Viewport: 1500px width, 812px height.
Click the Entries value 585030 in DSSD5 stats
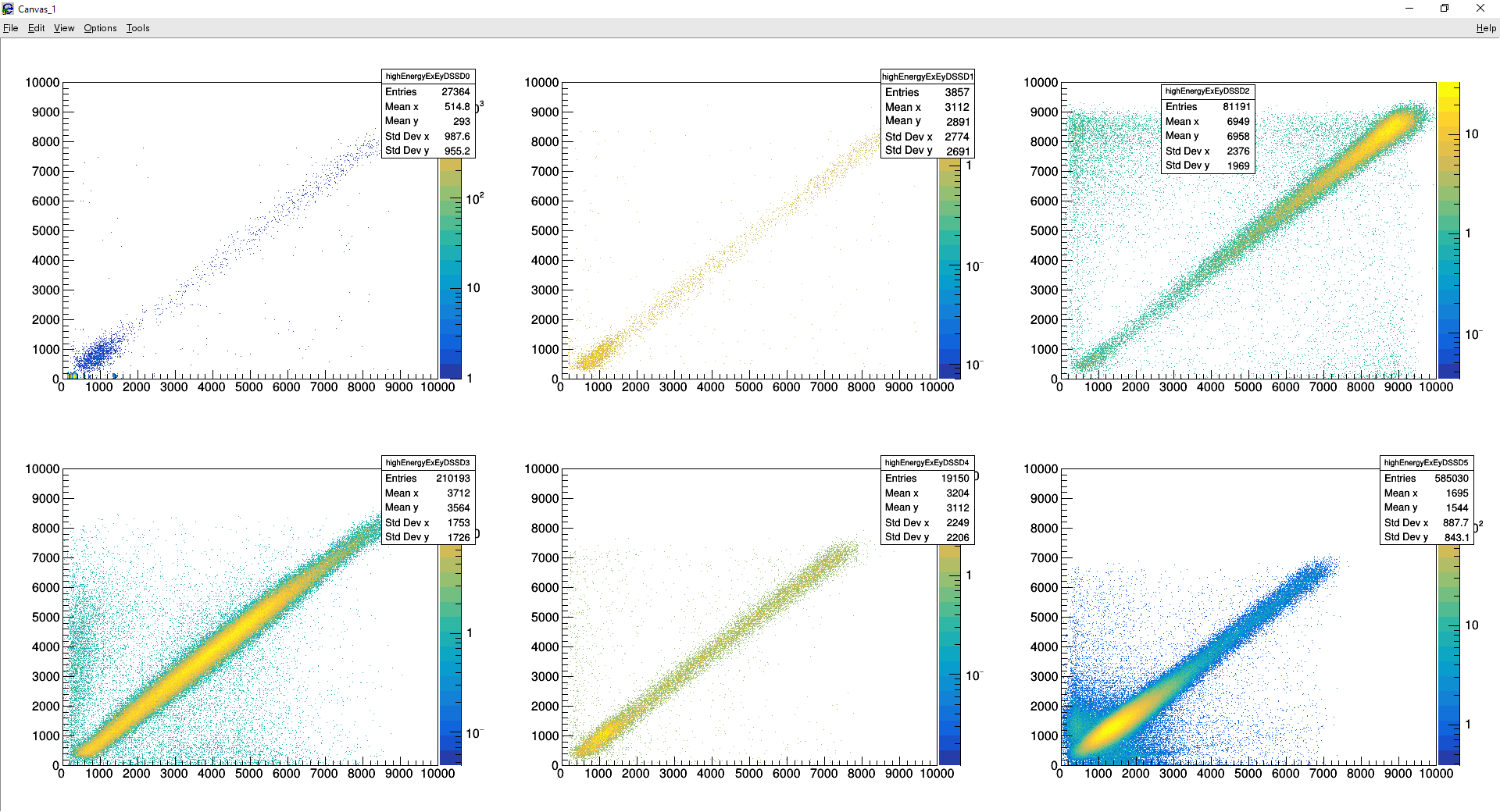pyautogui.click(x=1452, y=479)
